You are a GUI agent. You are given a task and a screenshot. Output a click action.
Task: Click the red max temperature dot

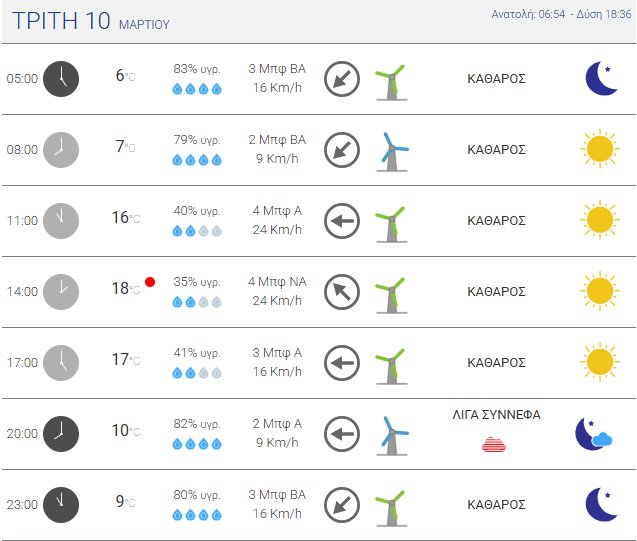pos(150,282)
